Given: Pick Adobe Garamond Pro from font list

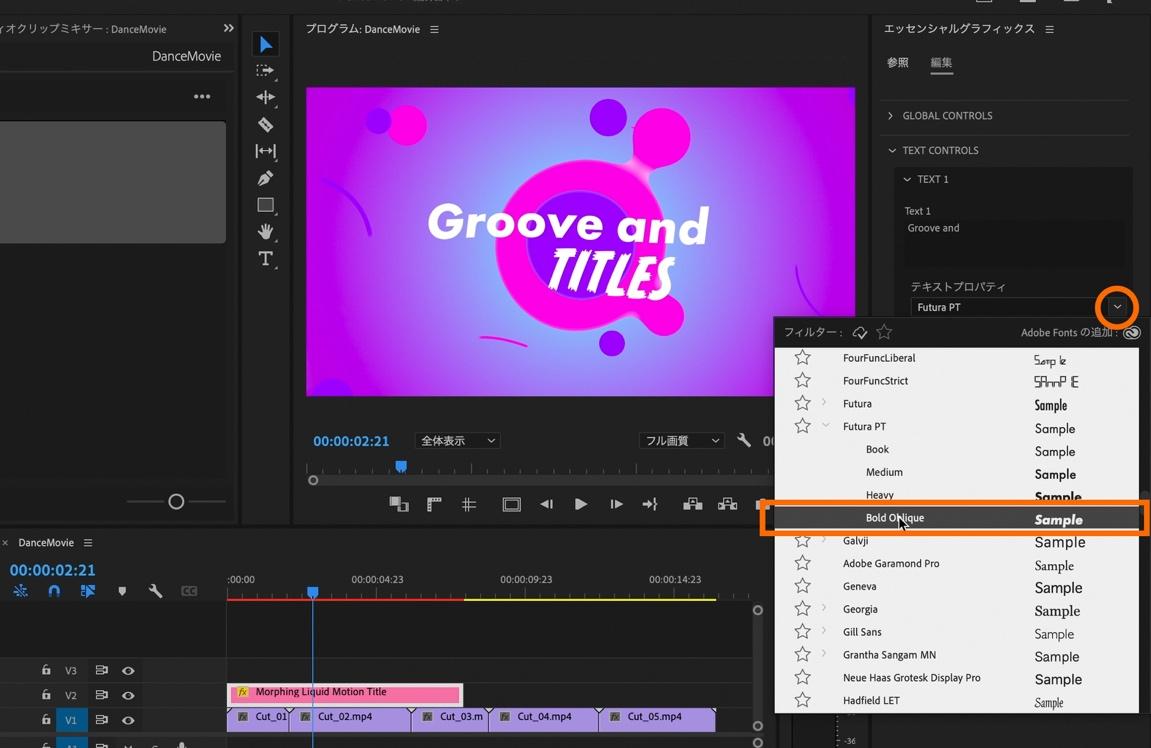Looking at the screenshot, I should pos(890,564).
